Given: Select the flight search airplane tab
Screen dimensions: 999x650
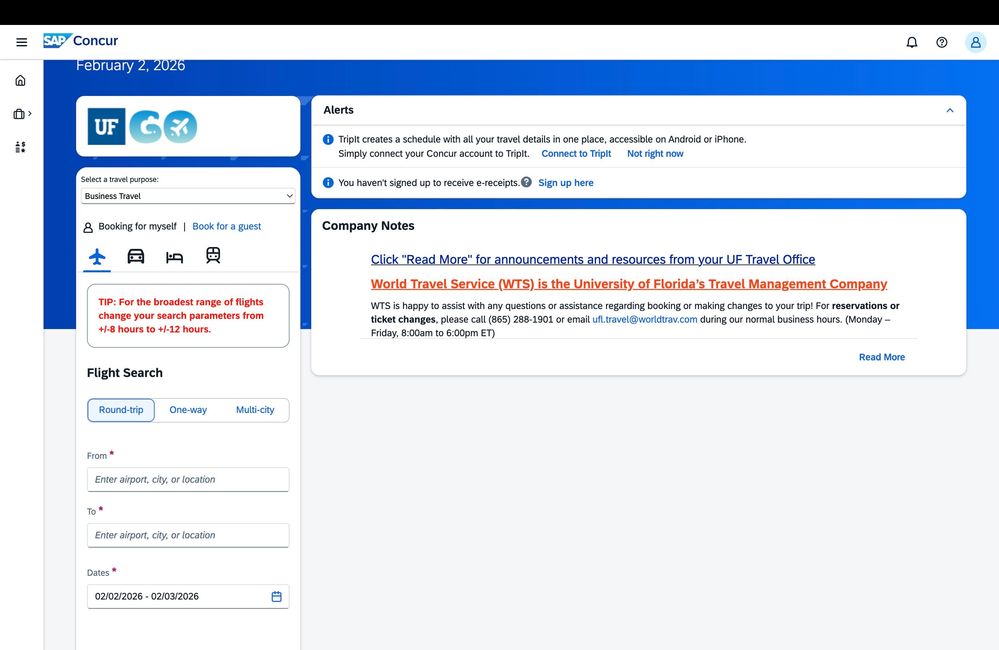Looking at the screenshot, I should 97,257.
